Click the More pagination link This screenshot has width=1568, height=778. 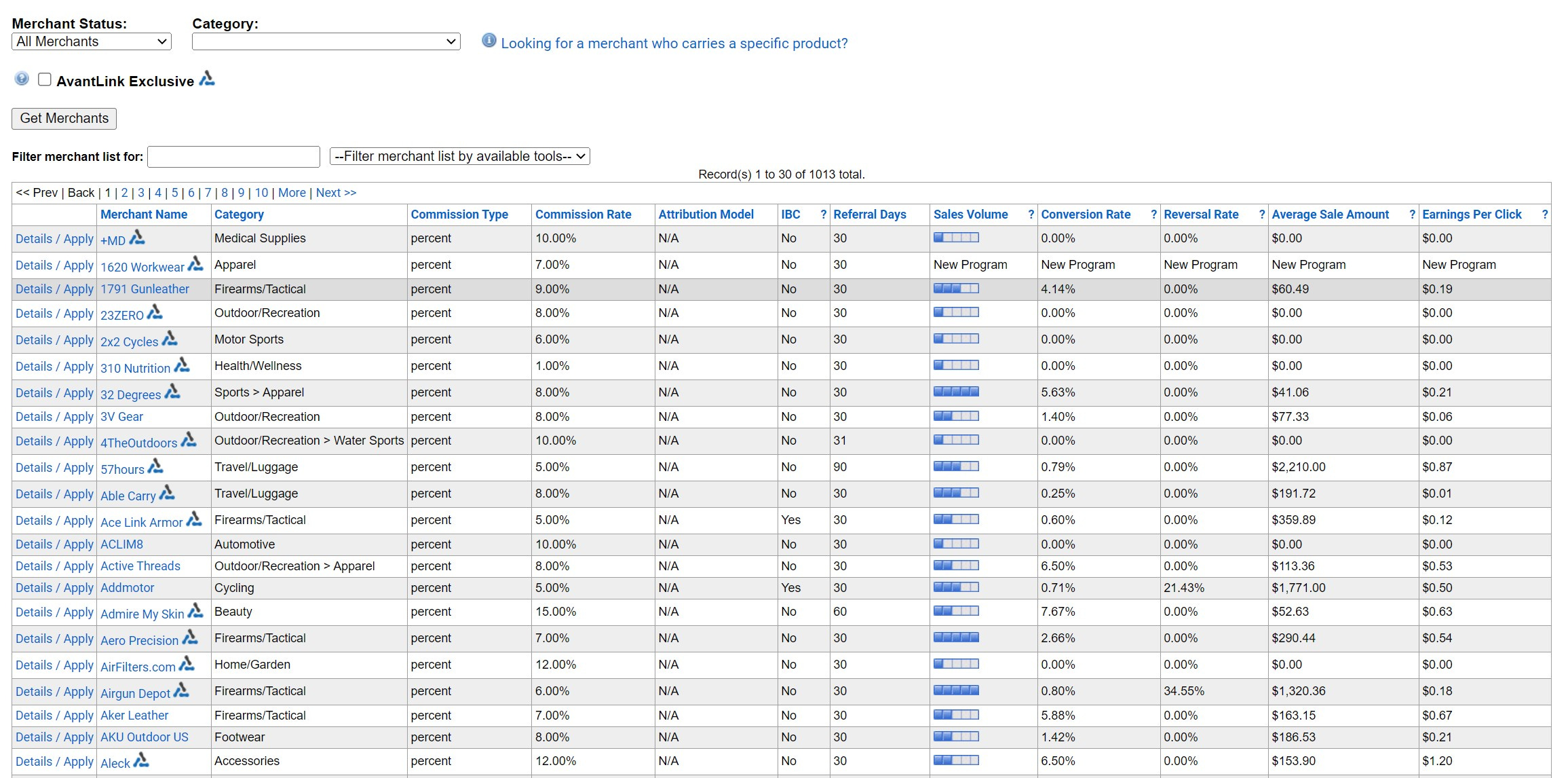(x=292, y=193)
